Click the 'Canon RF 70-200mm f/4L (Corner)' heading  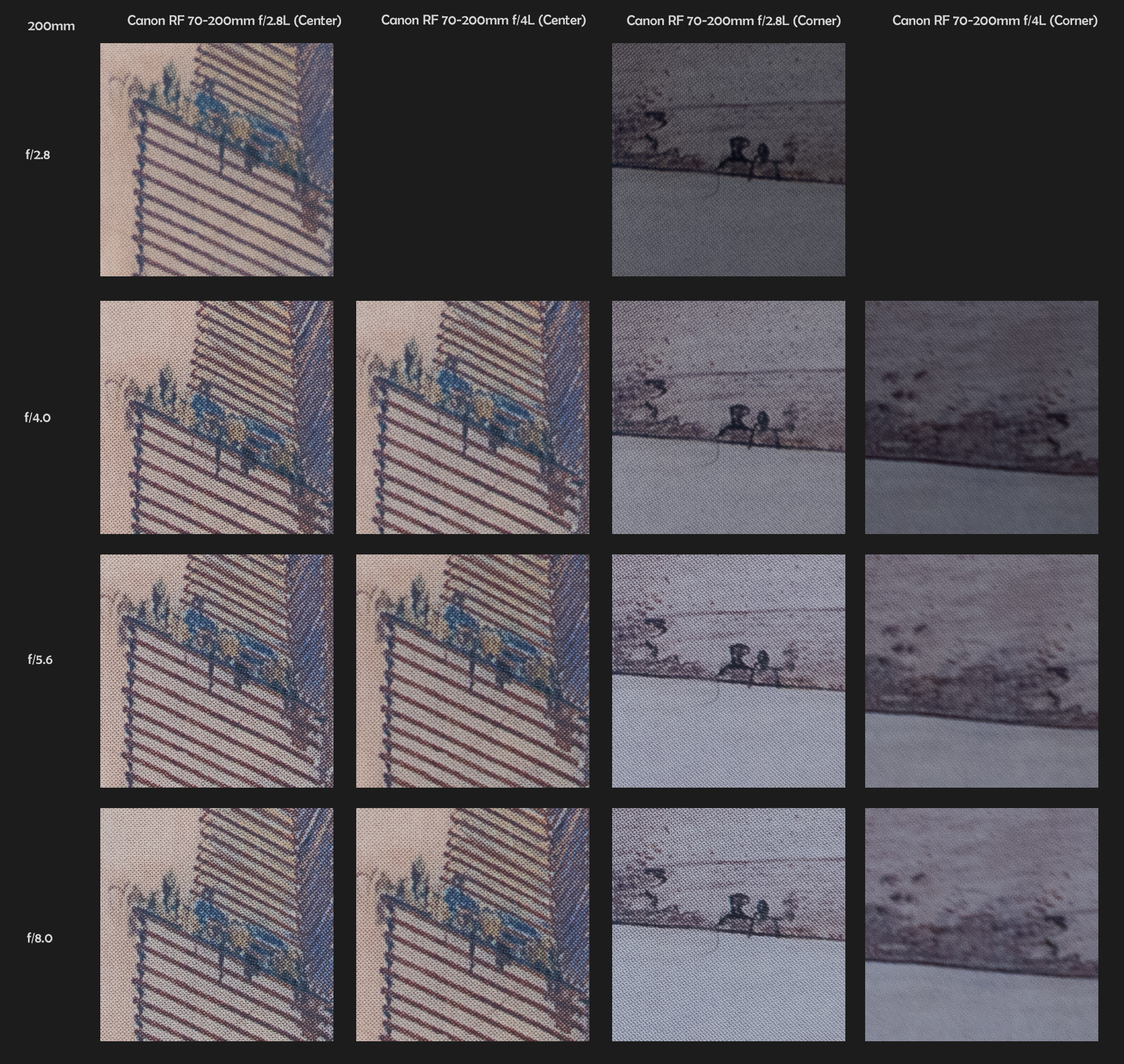995,20
